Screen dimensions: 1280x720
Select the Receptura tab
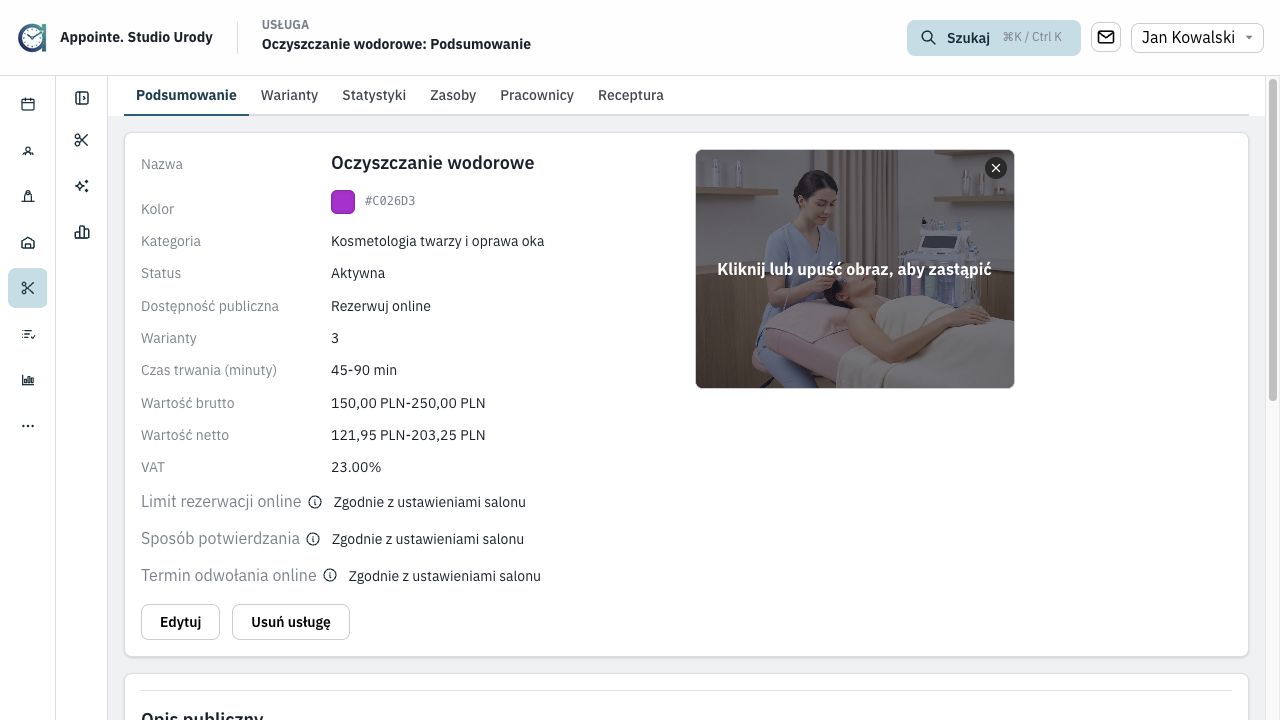[631, 95]
